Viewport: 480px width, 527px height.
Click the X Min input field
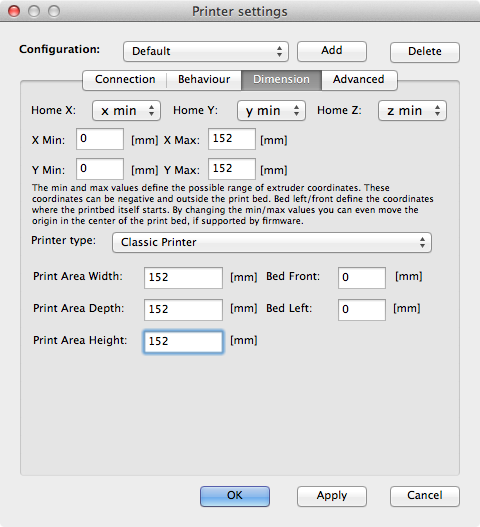(x=100, y=139)
